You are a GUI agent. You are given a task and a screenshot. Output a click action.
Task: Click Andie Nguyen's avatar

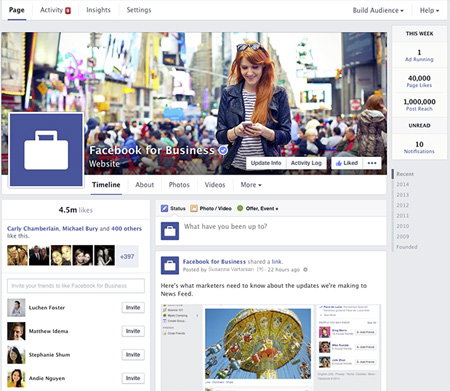pyautogui.click(x=16, y=378)
